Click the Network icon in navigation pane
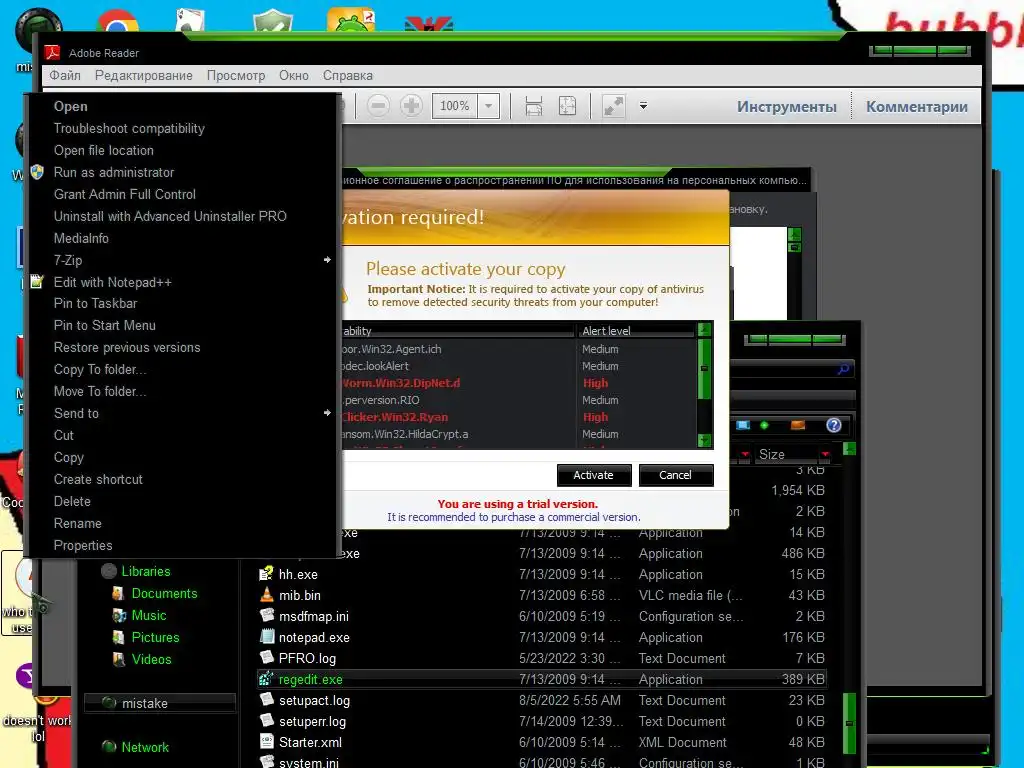The height and width of the screenshot is (768, 1024). point(109,746)
